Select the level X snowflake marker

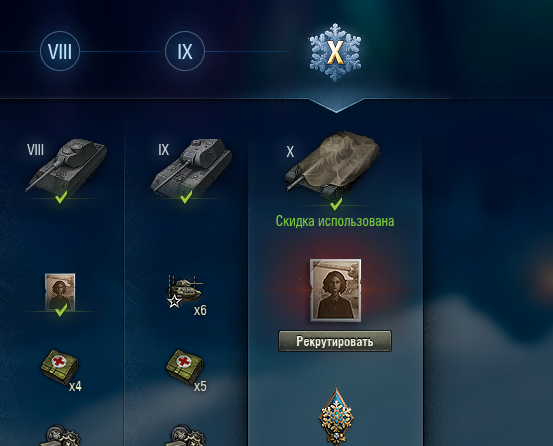click(x=335, y=52)
